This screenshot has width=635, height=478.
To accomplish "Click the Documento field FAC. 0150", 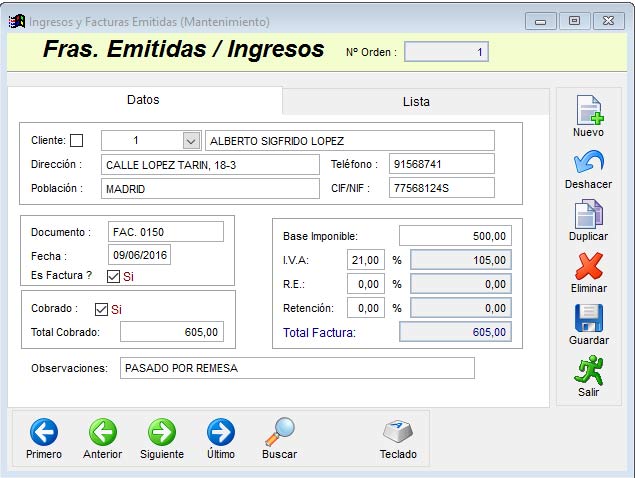I will coord(166,232).
